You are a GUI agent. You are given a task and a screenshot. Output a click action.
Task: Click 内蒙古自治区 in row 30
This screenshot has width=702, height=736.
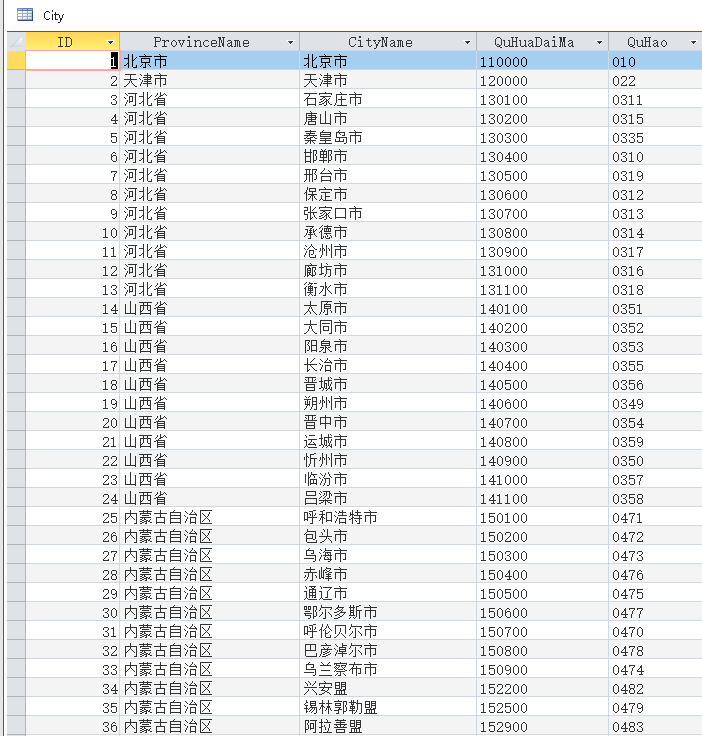click(x=209, y=612)
